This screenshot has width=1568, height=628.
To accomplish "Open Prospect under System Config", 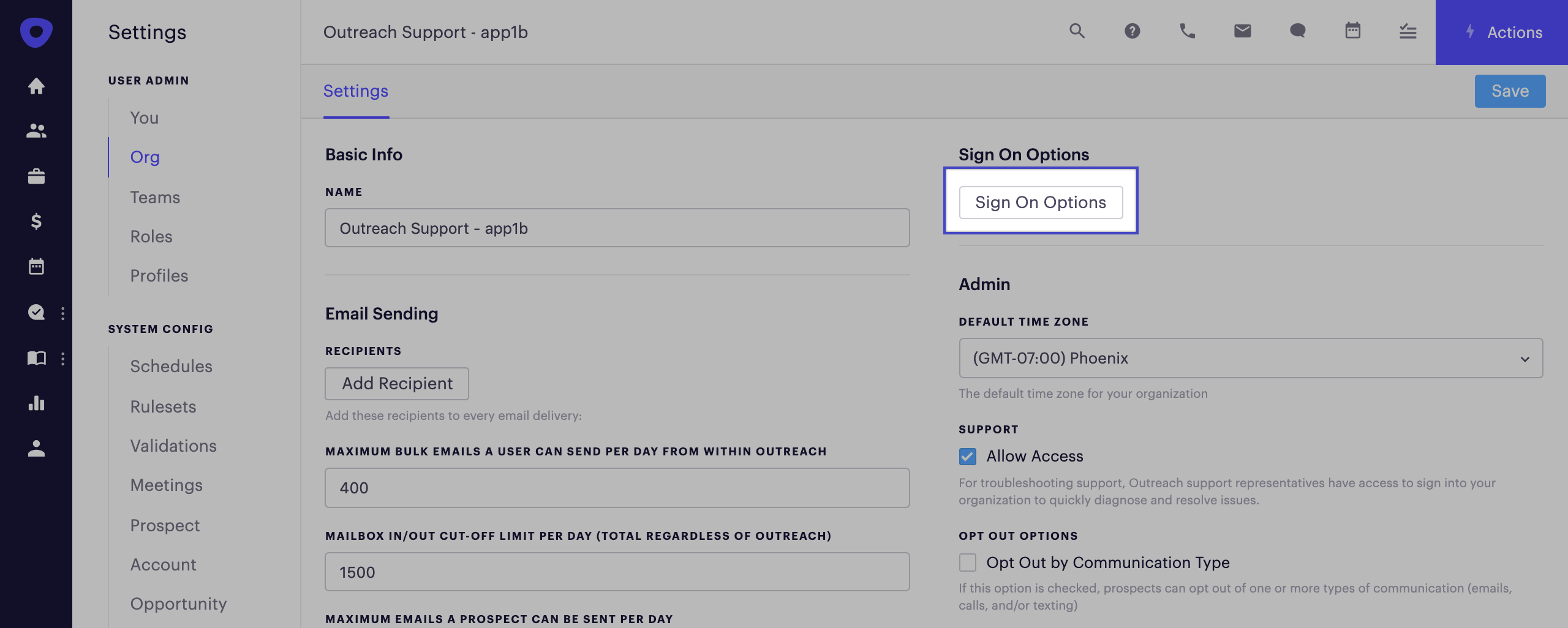I will point(165,525).
